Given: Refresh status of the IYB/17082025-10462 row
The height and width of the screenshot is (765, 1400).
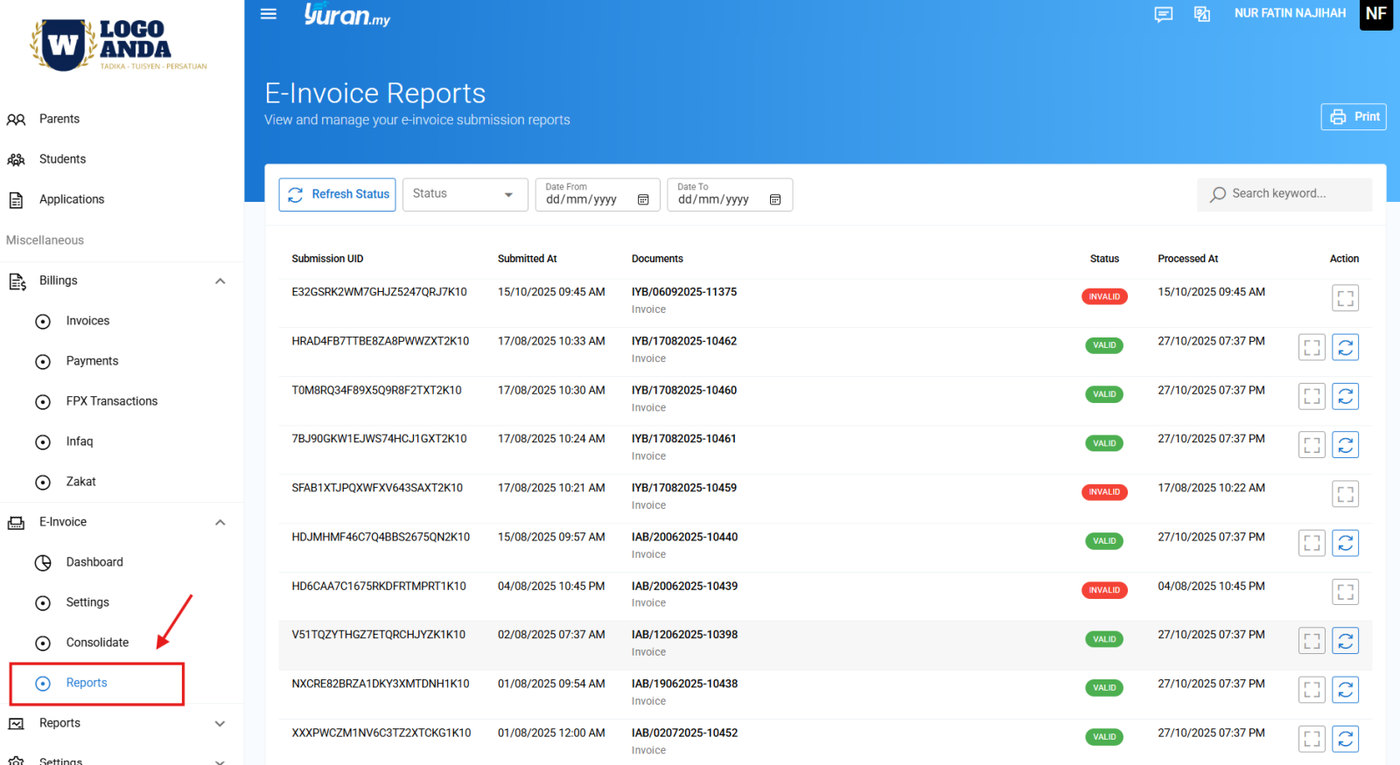Looking at the screenshot, I should click(x=1345, y=347).
